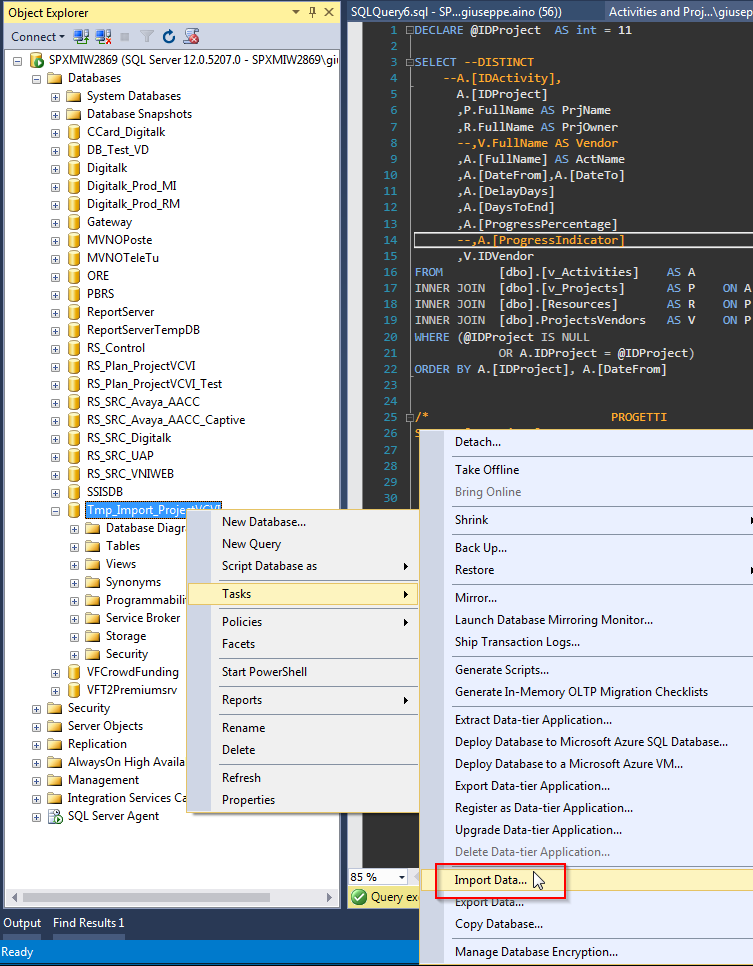Click the Gateway database cylinder icon
This screenshot has width=753, height=966.
74,222
